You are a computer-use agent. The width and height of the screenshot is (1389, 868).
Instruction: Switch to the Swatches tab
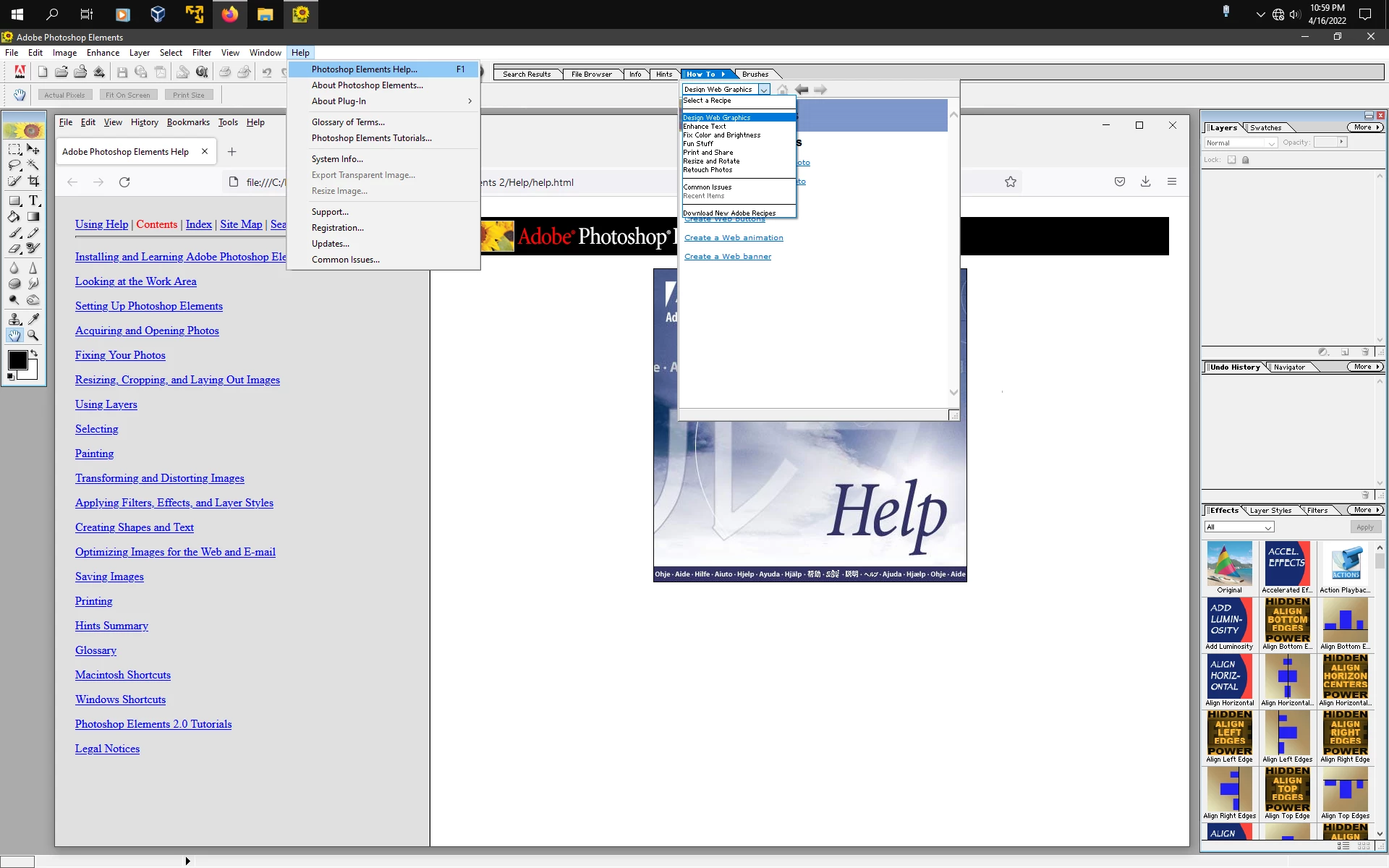(x=1265, y=127)
